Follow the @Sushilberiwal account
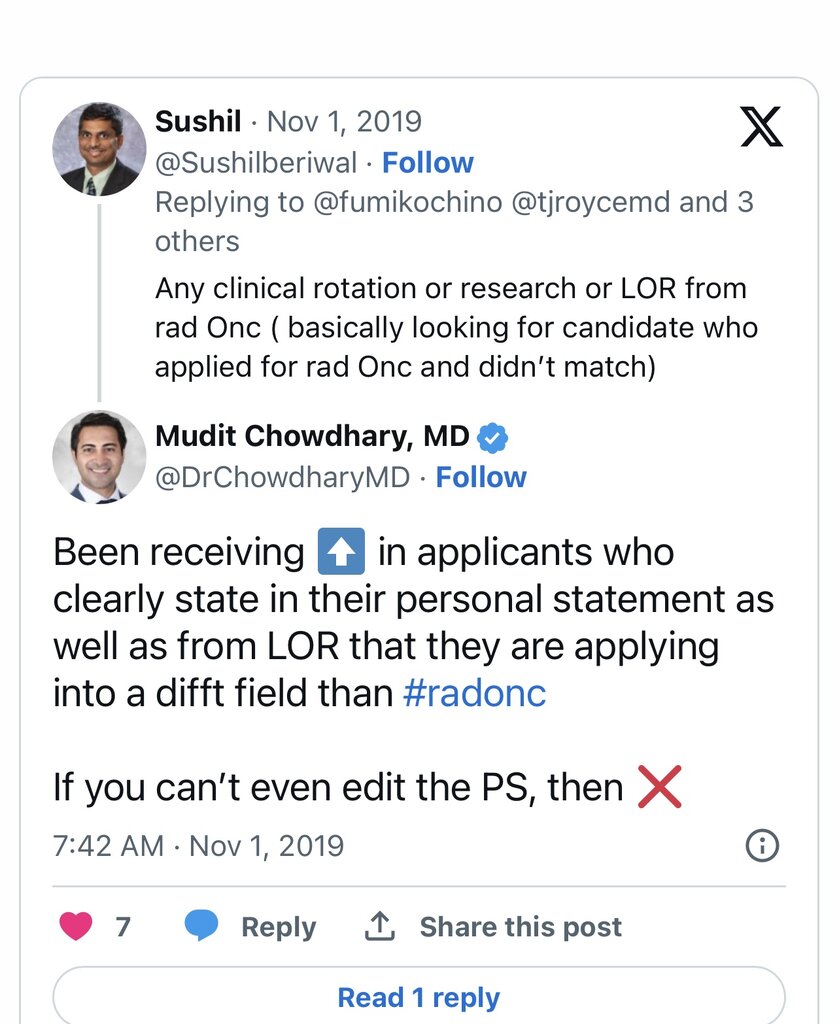 click(x=428, y=163)
